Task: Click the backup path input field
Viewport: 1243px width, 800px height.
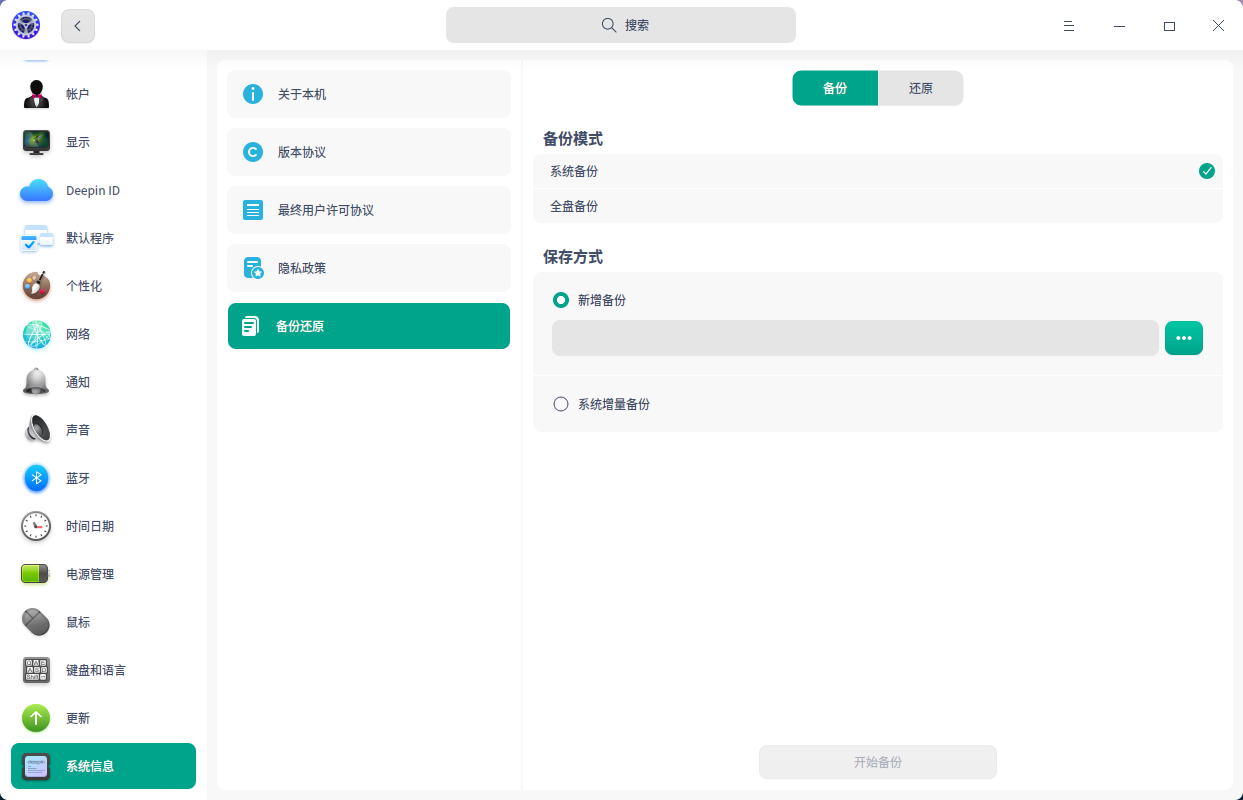Action: [x=855, y=338]
